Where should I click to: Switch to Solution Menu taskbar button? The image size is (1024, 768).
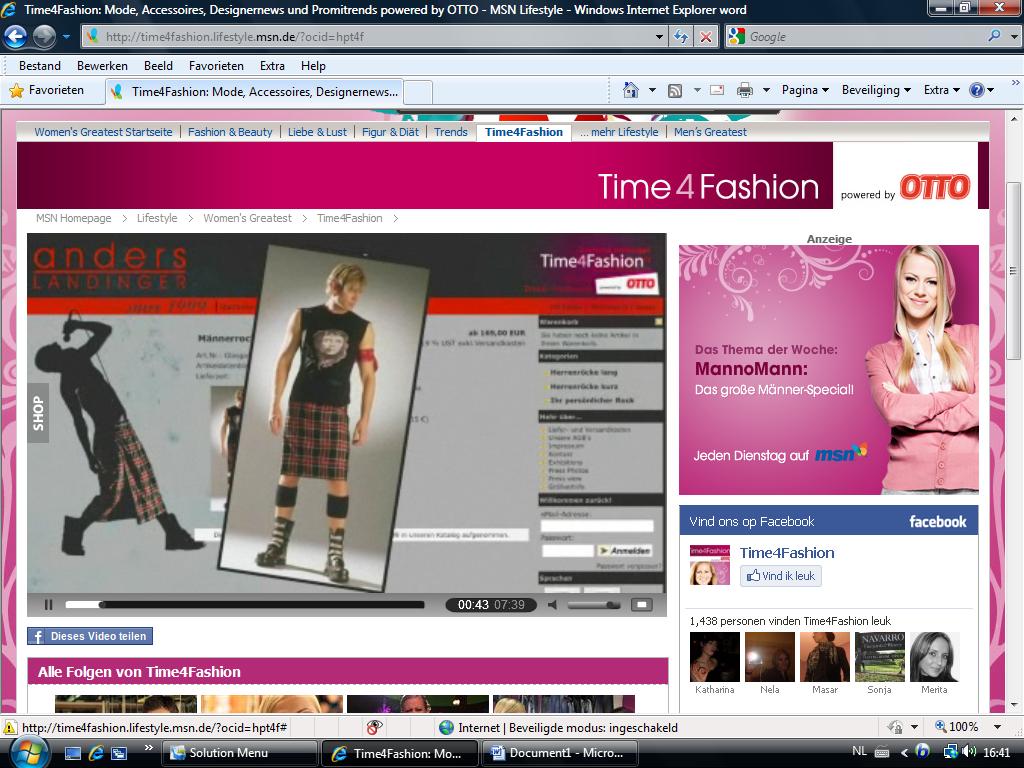[x=241, y=753]
